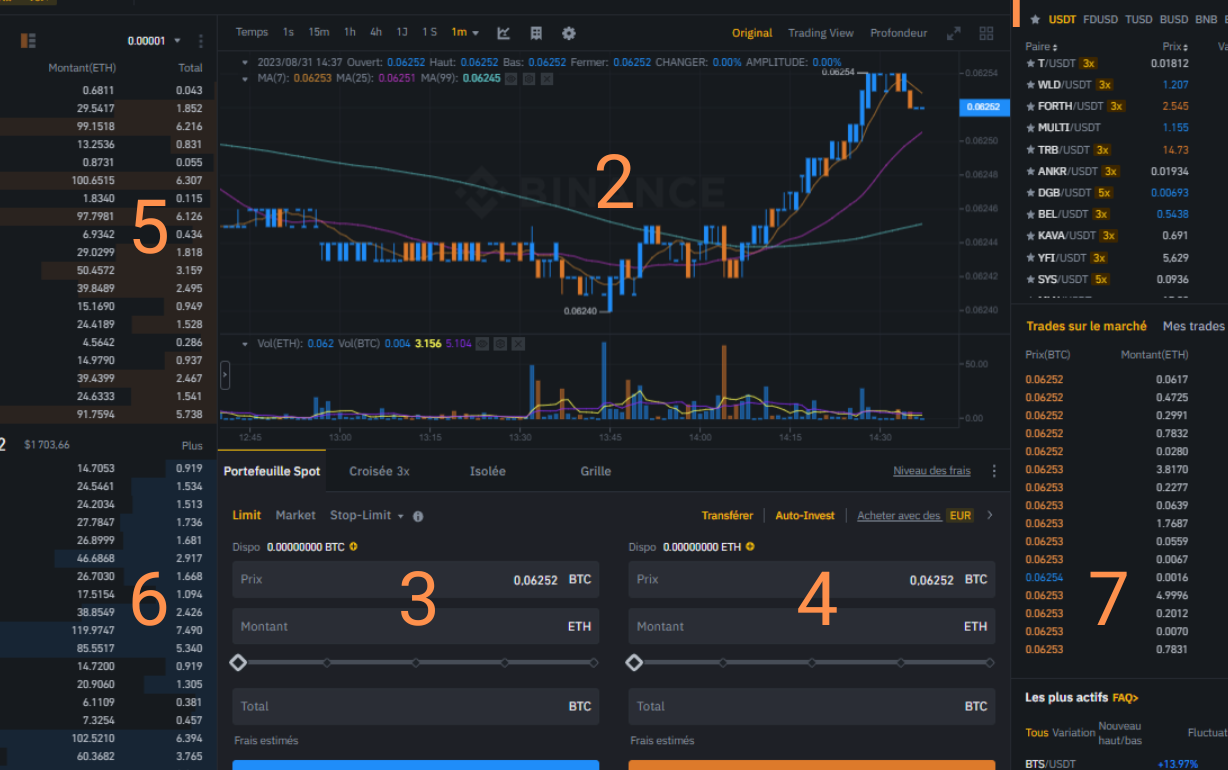This screenshot has width=1228, height=770.
Task: Favorite the KAVA/USDT pair star
Action: click(x=1031, y=236)
